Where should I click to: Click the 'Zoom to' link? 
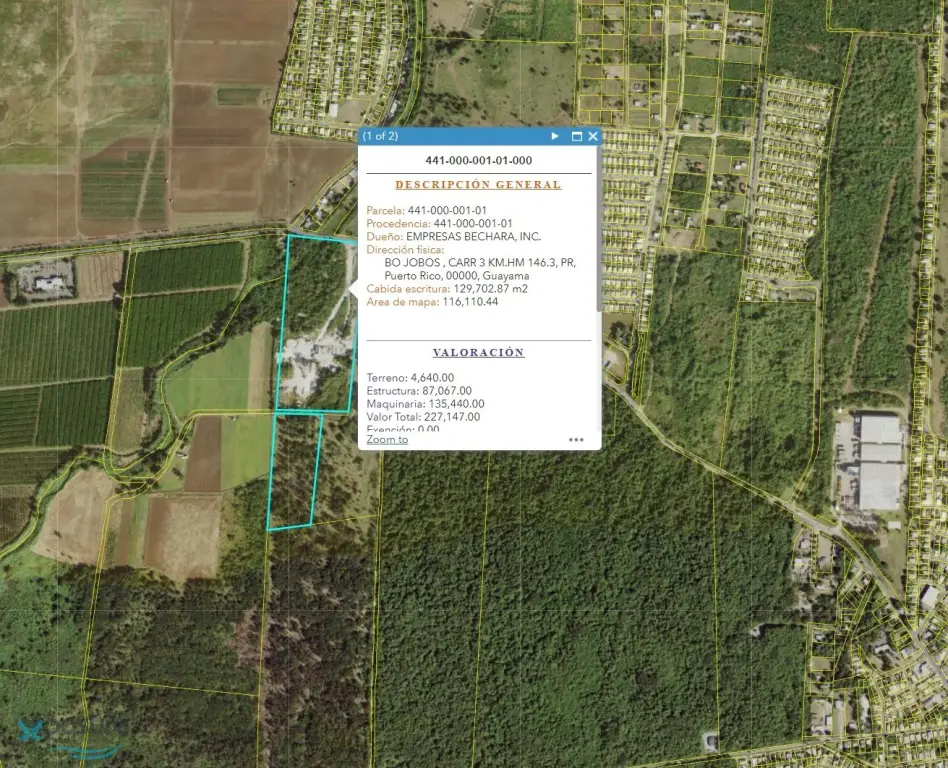387,439
